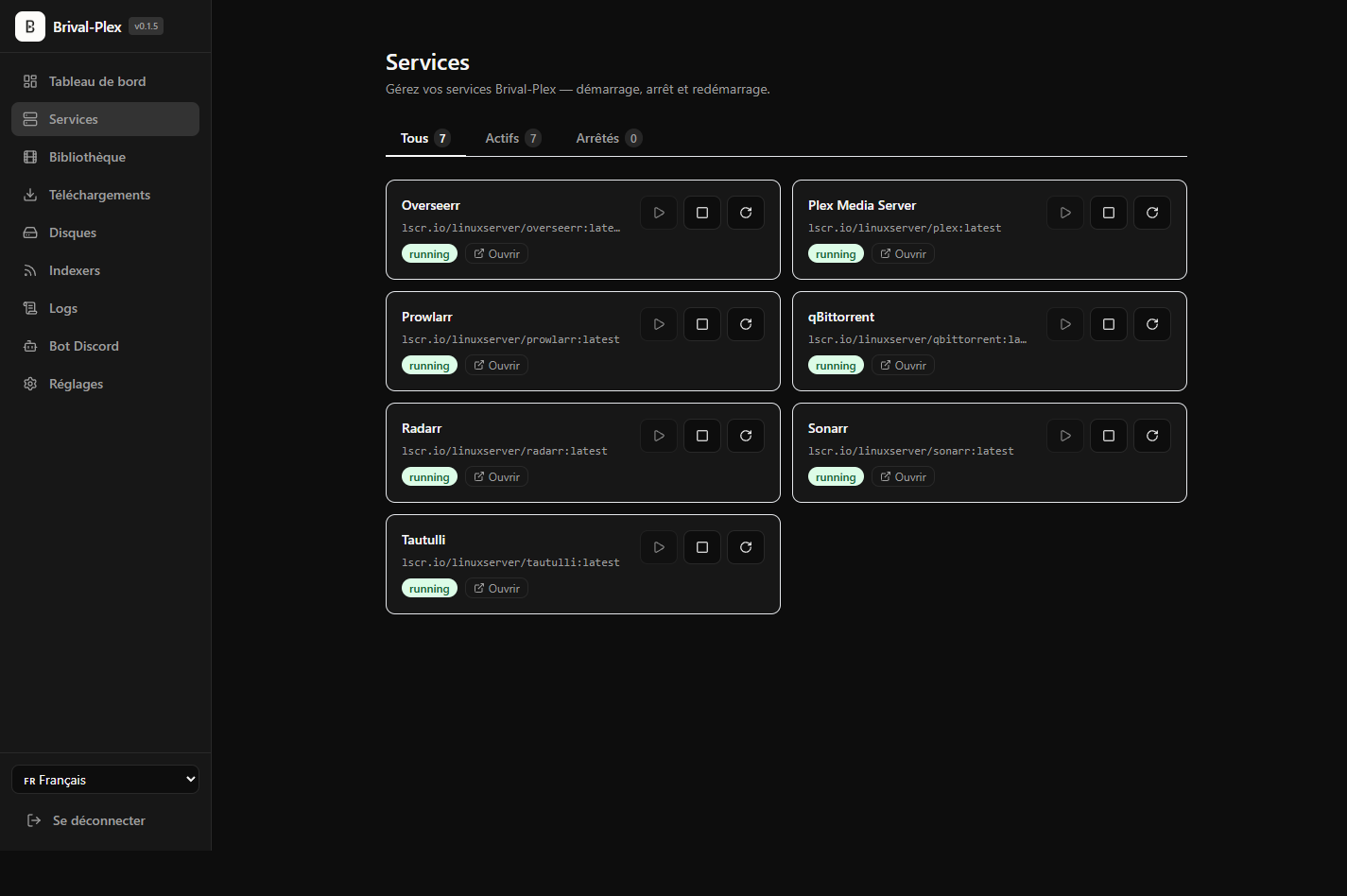Restart the Sonarr service
This screenshot has width=1347, height=896.
point(1152,436)
